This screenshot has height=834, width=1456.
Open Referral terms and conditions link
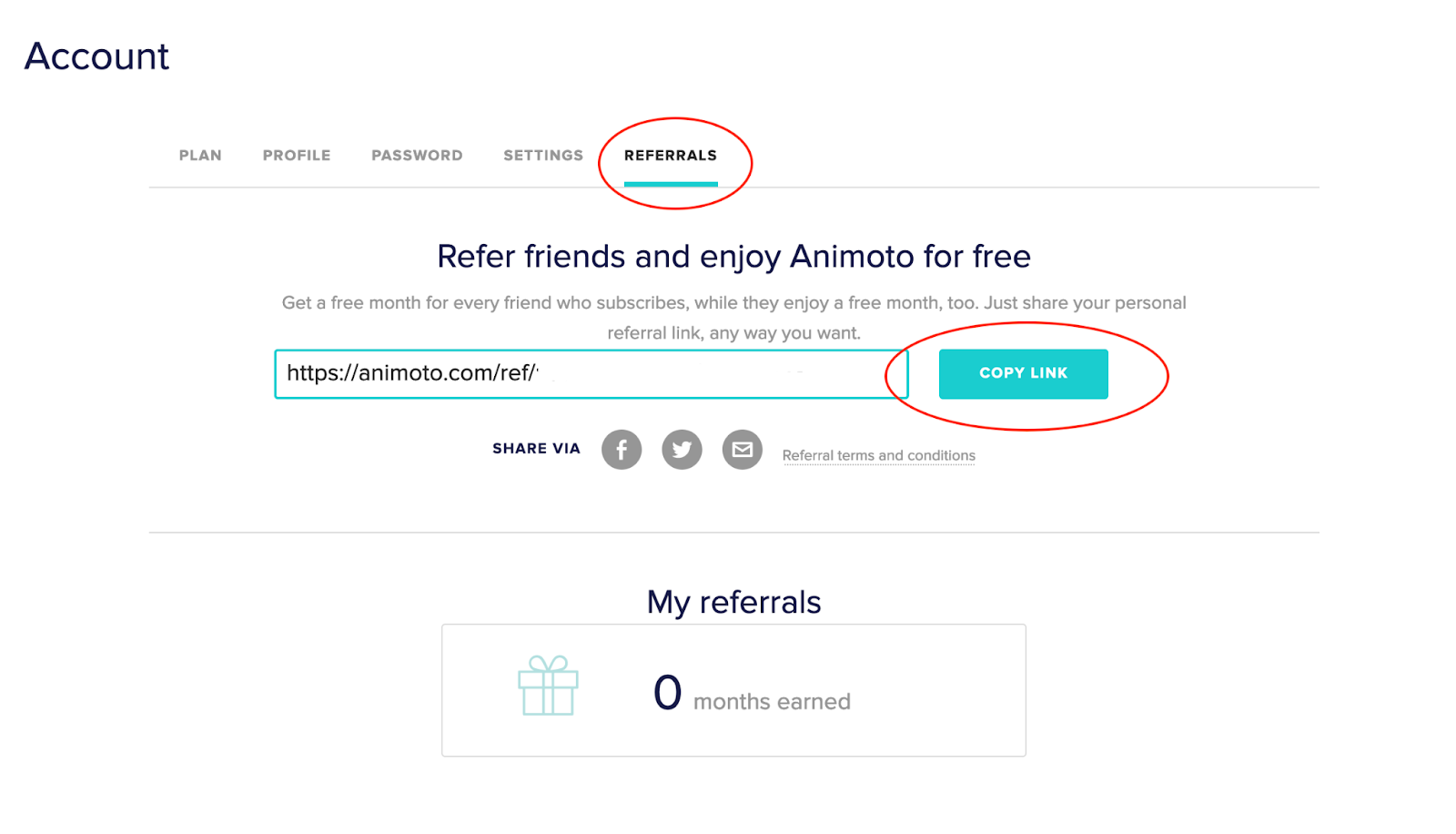(x=878, y=455)
